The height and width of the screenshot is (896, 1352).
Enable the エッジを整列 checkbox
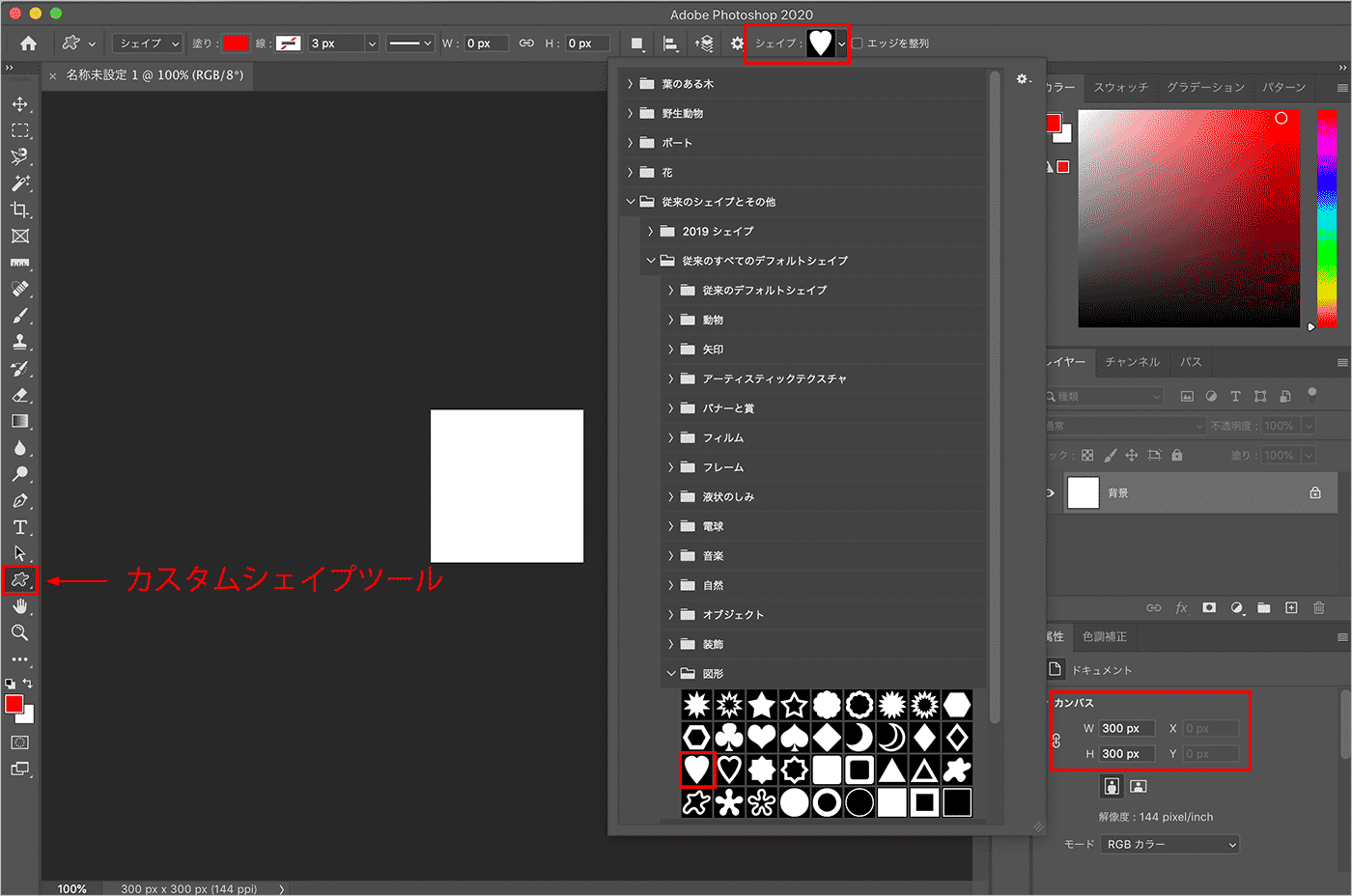[858, 43]
